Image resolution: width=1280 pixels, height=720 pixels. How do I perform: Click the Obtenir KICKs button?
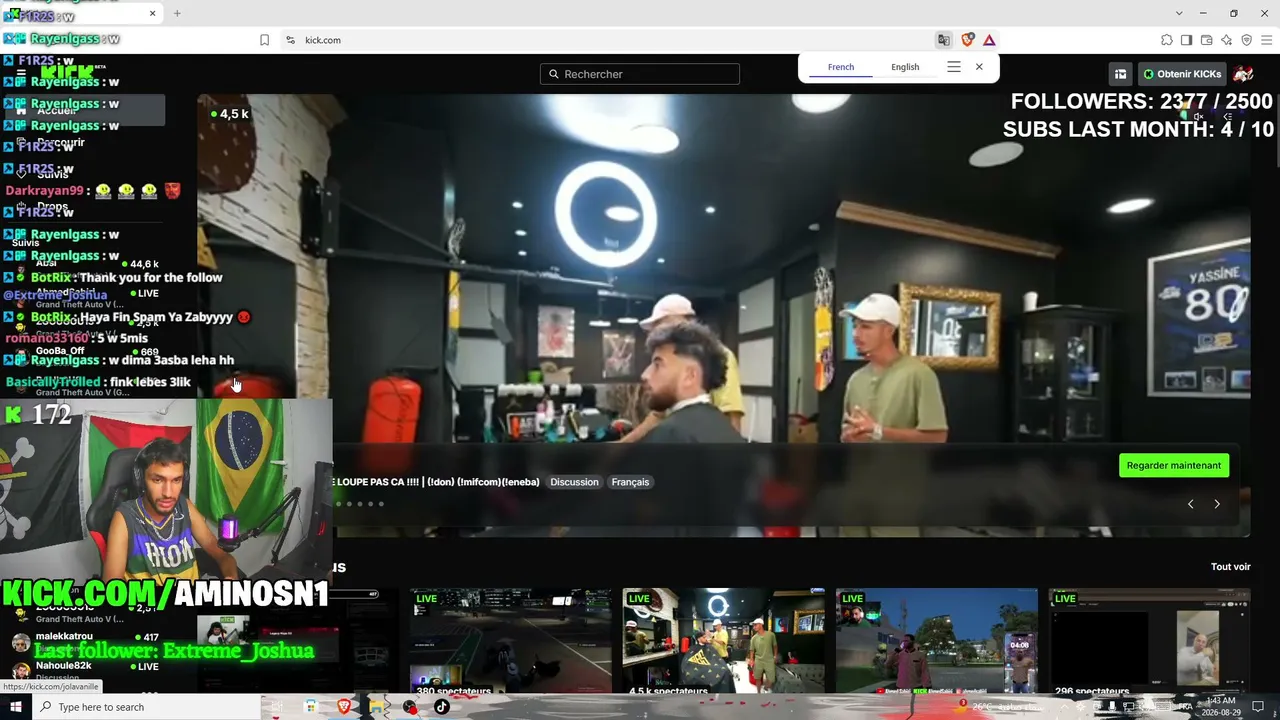[x=1183, y=74]
